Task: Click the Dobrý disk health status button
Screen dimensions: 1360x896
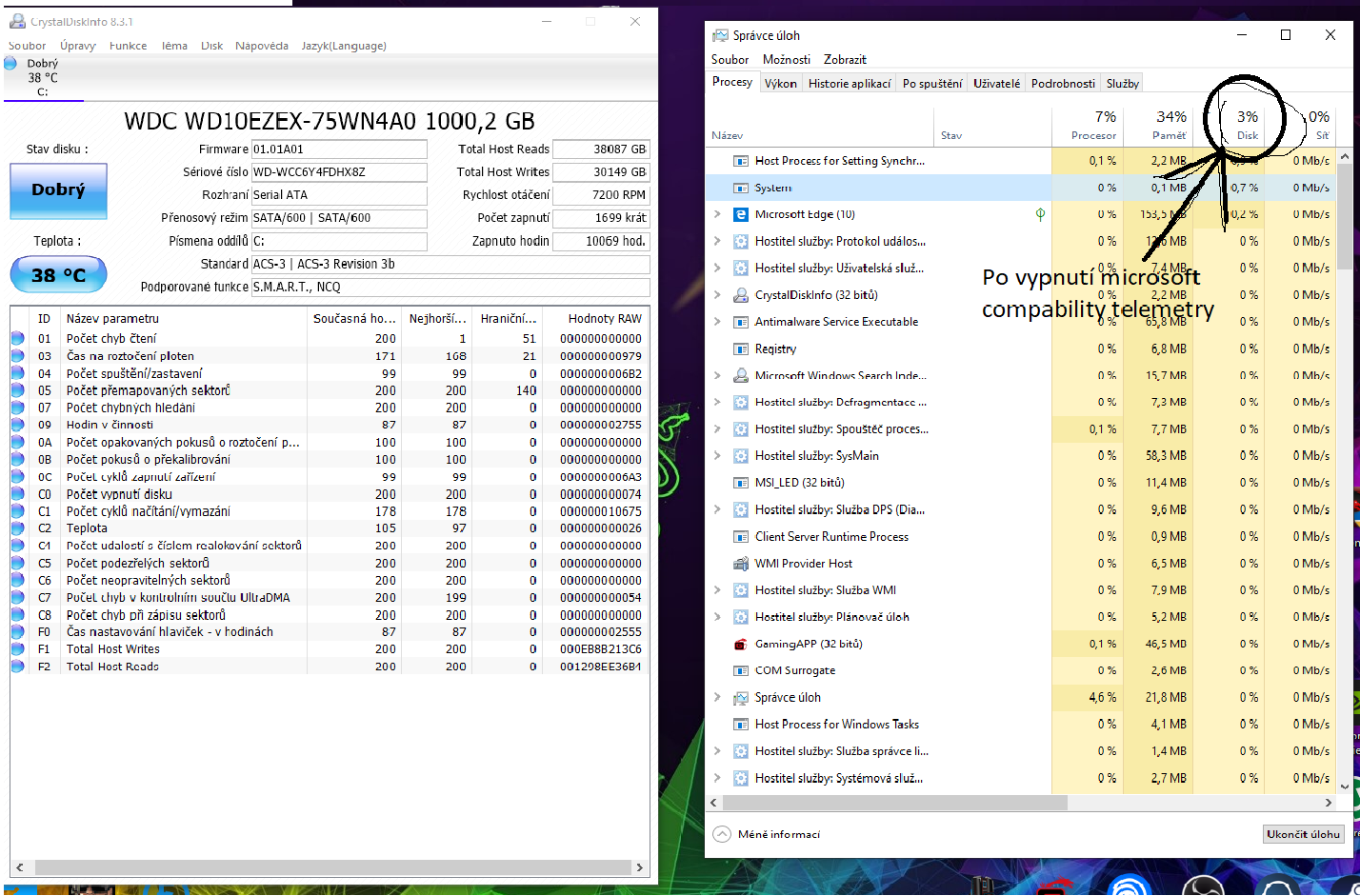Action: click(58, 190)
